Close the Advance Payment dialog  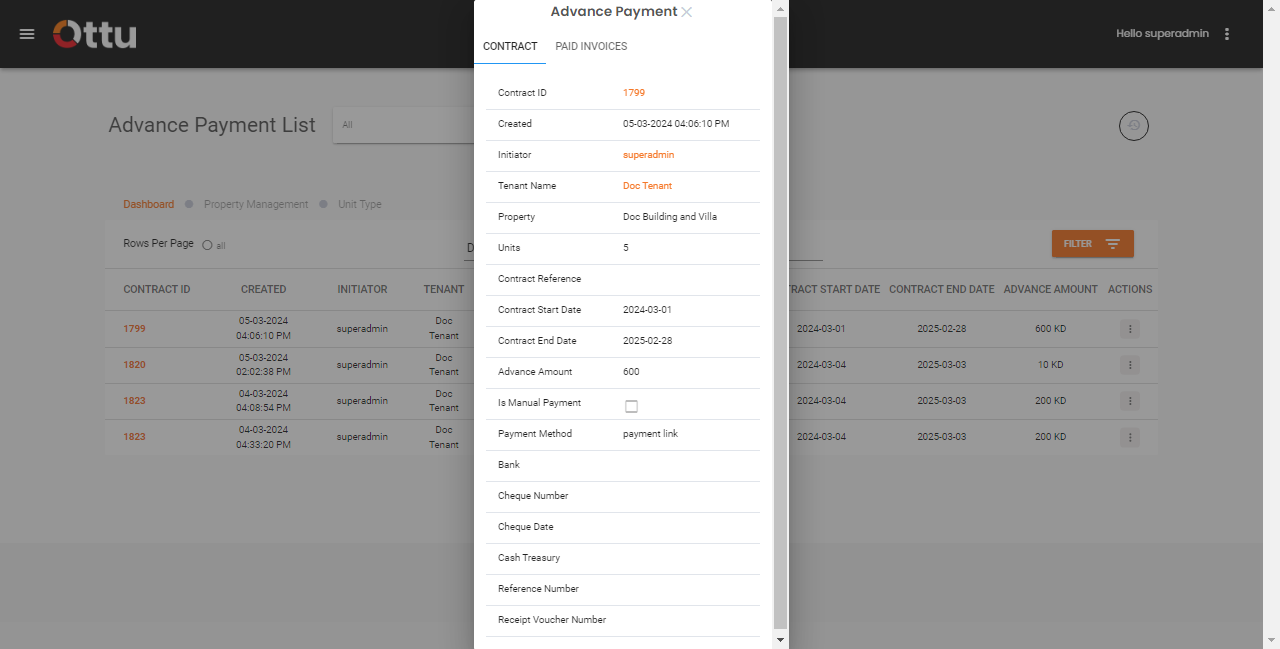687,11
